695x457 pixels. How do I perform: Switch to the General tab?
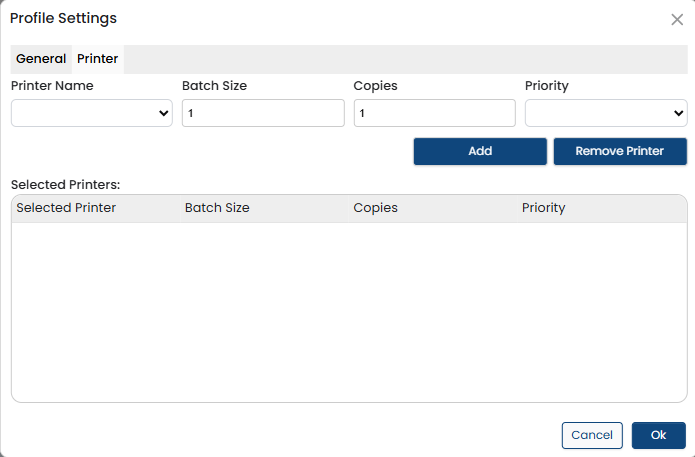[41, 59]
